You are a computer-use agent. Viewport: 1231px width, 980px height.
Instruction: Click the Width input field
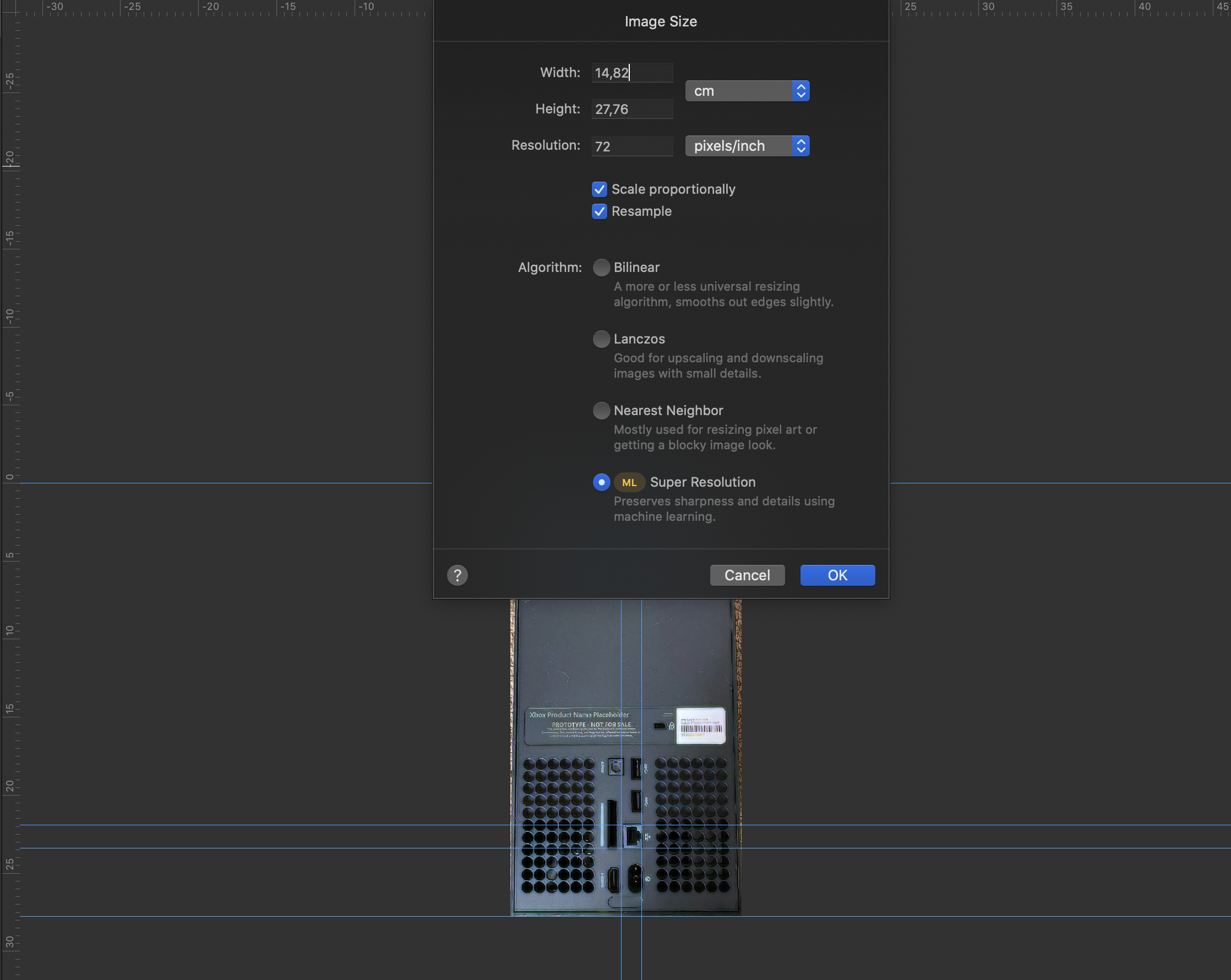pyautogui.click(x=631, y=73)
